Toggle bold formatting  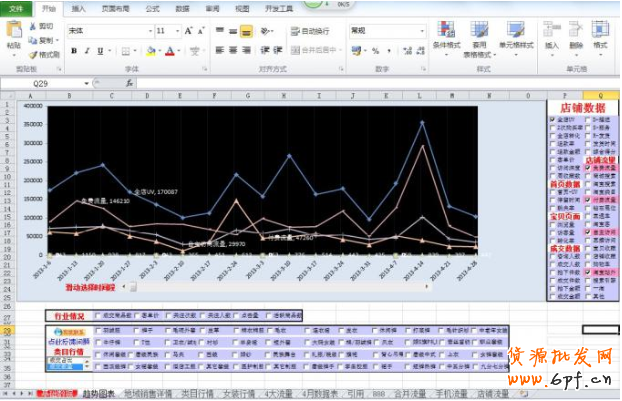click(x=73, y=49)
